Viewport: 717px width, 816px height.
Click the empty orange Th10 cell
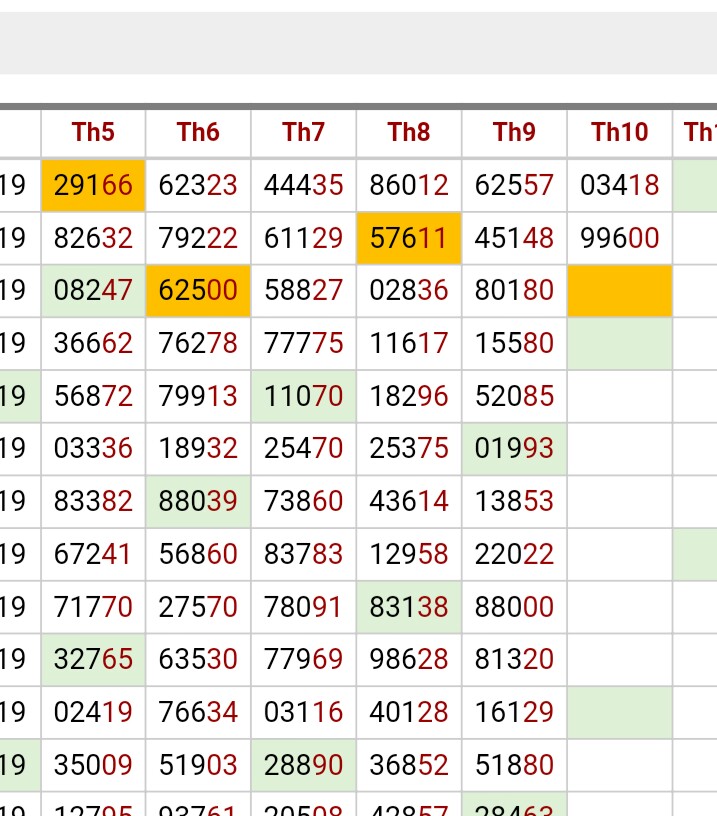point(619,291)
